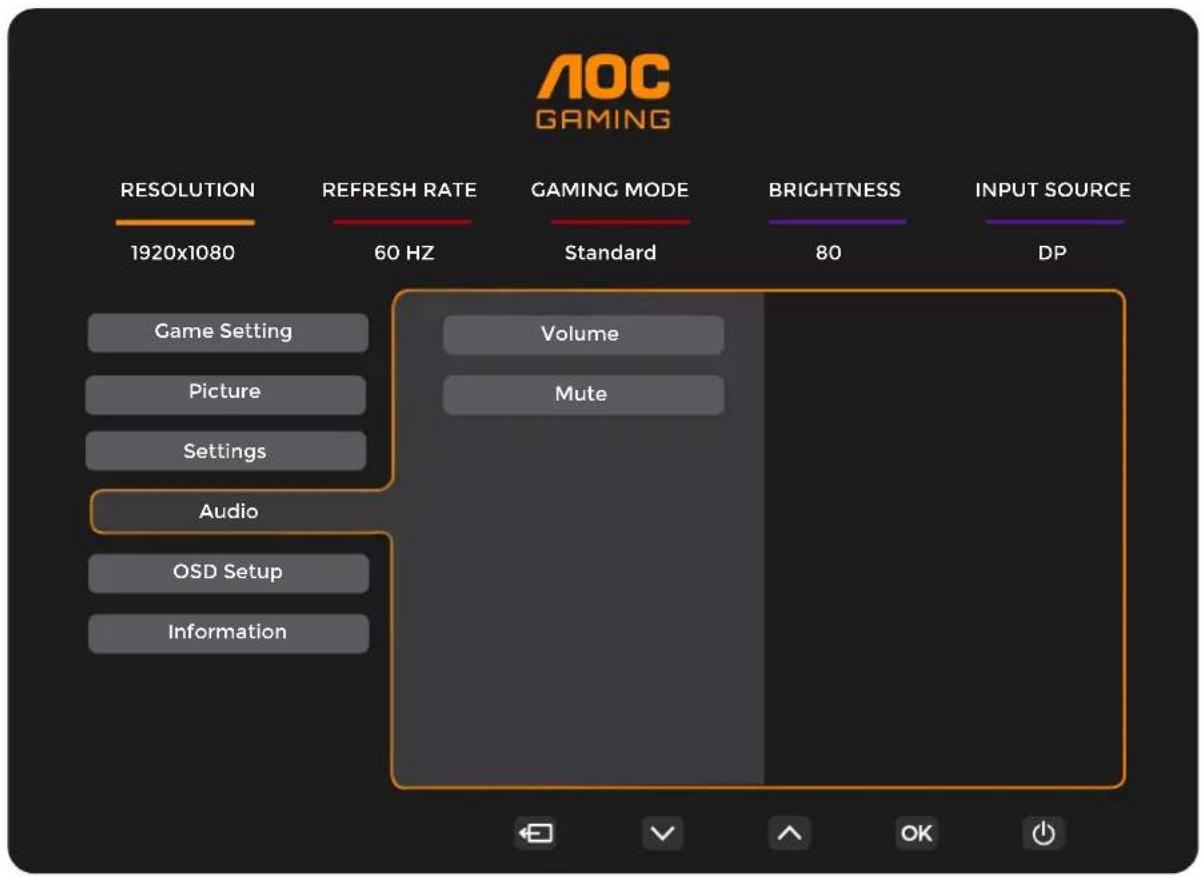Select the Volume option
Image resolution: width=1201 pixels, height=876 pixels.
click(583, 335)
